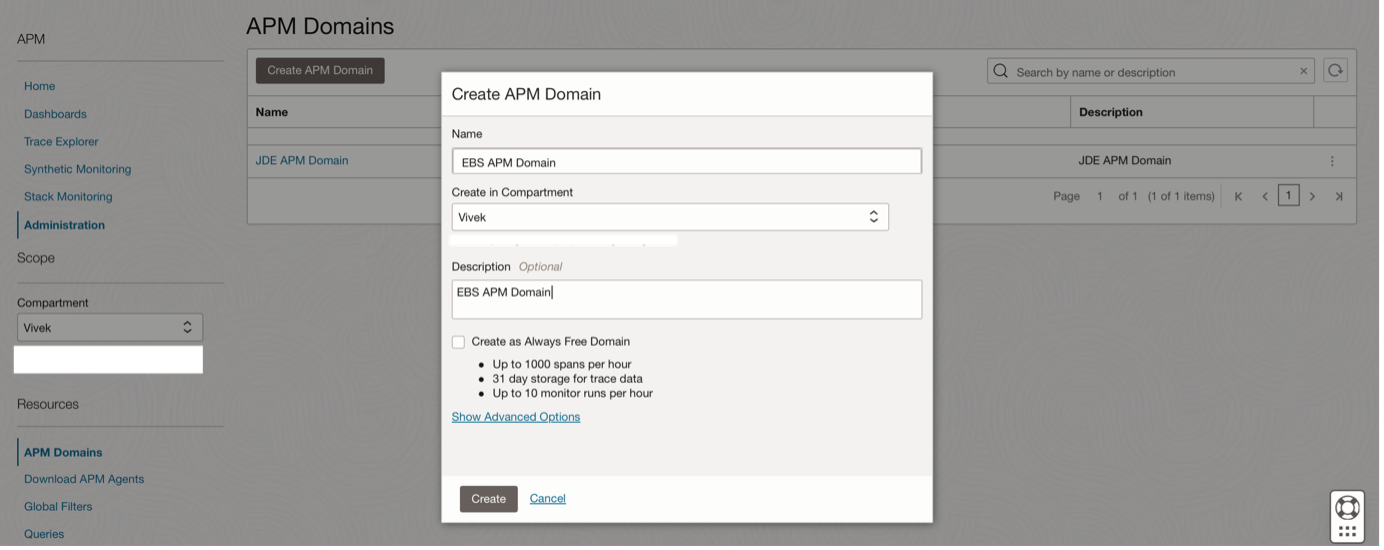1384x550 pixels.
Task: Open Create in Compartment dropdown
Action: tap(672, 218)
